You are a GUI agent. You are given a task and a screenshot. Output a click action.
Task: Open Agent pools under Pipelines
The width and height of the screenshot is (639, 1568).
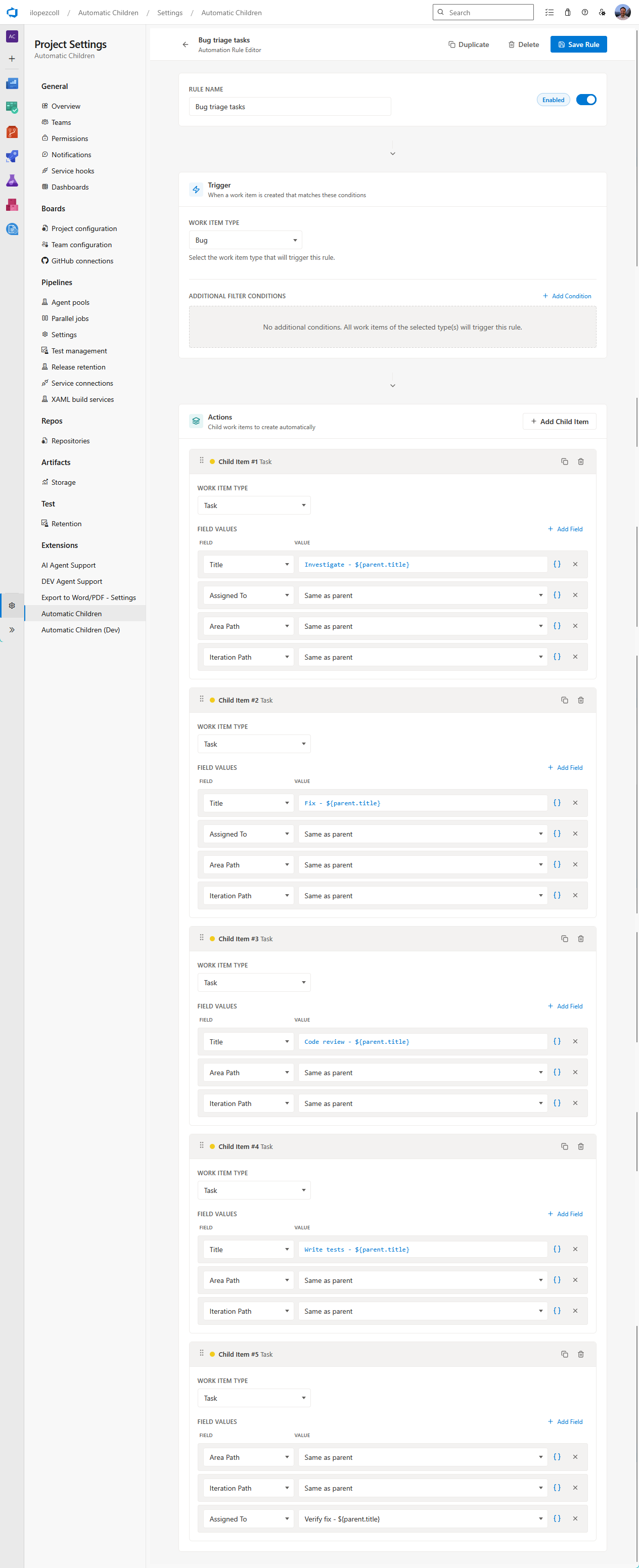(x=70, y=302)
